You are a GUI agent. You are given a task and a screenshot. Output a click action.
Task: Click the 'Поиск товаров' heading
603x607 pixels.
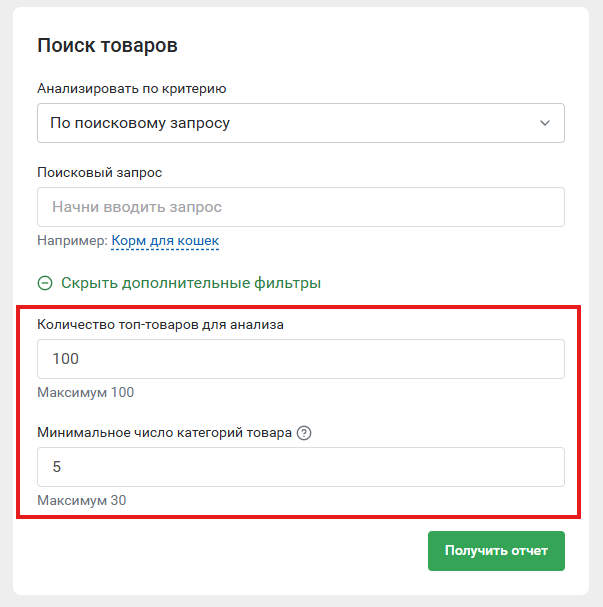coord(107,45)
